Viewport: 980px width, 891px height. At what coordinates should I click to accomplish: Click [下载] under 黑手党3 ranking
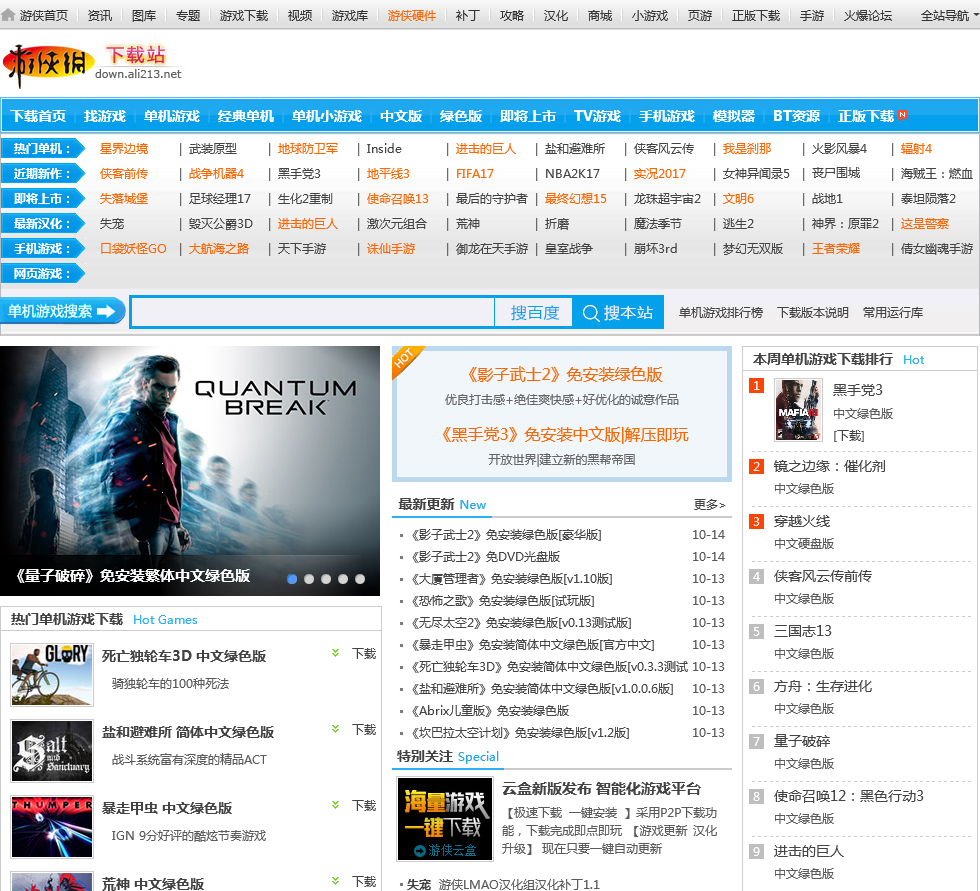pyautogui.click(x=849, y=436)
